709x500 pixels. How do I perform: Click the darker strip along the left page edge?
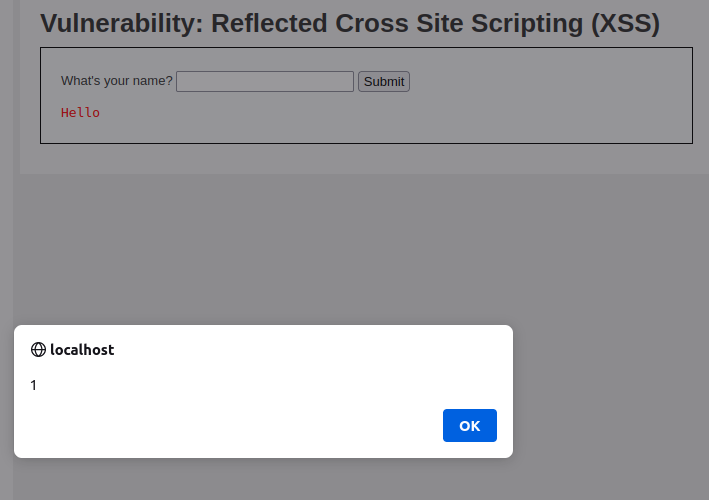pos(6,181)
